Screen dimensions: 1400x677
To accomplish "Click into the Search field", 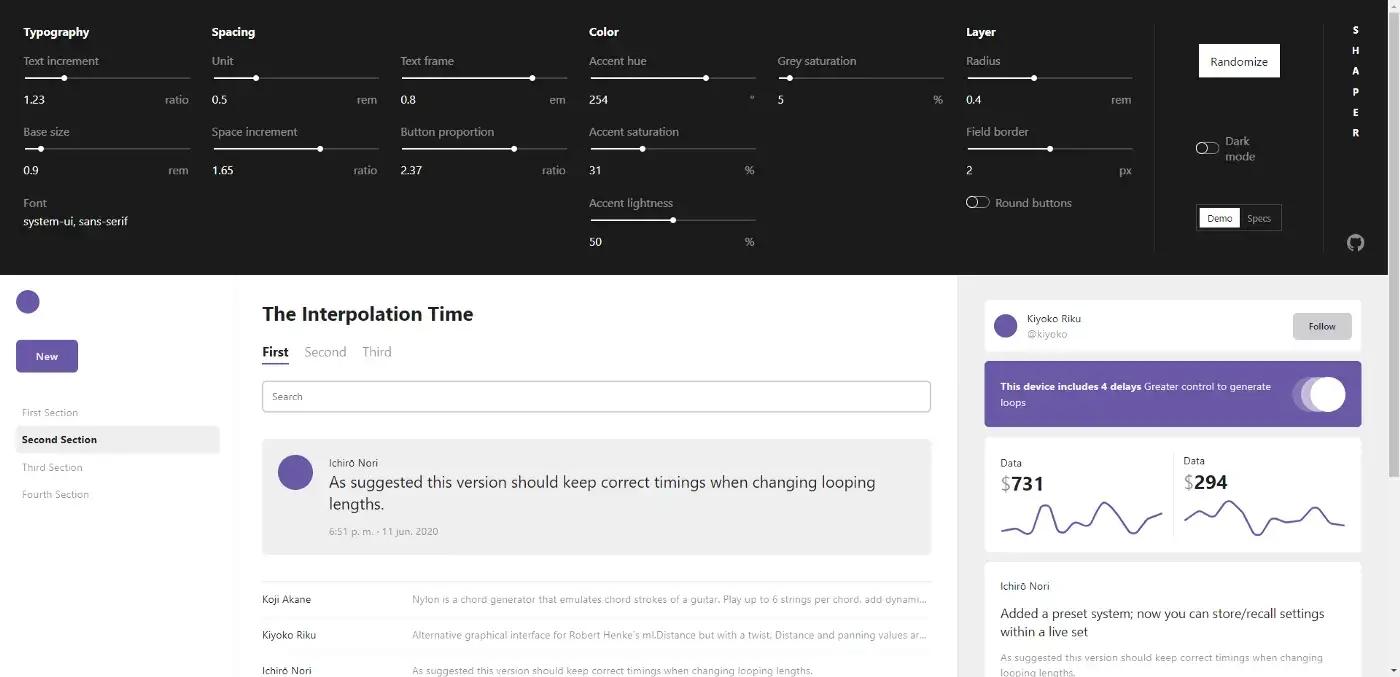I will pyautogui.click(x=596, y=397).
